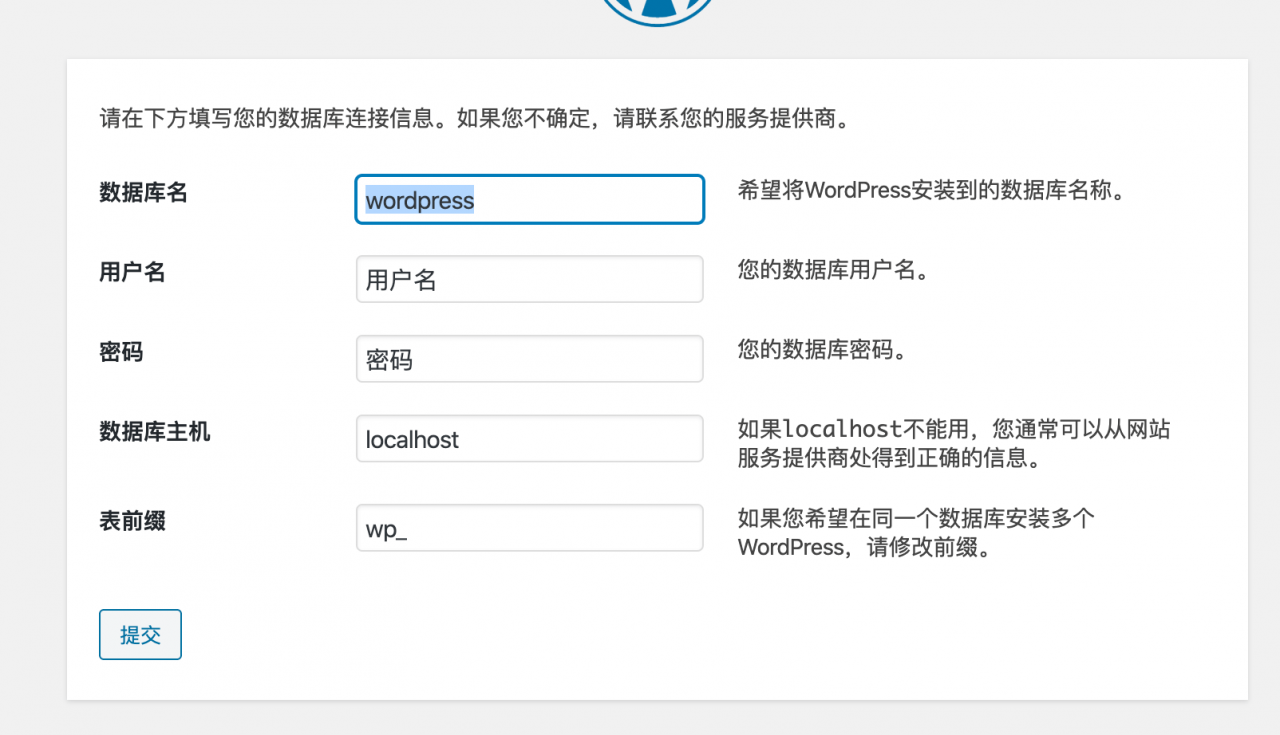Click the 表前缀 label

(x=132, y=521)
